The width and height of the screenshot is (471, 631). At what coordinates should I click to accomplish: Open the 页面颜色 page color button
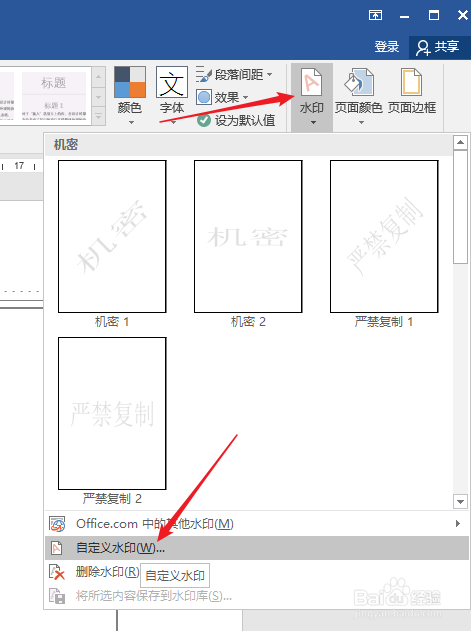point(358,97)
